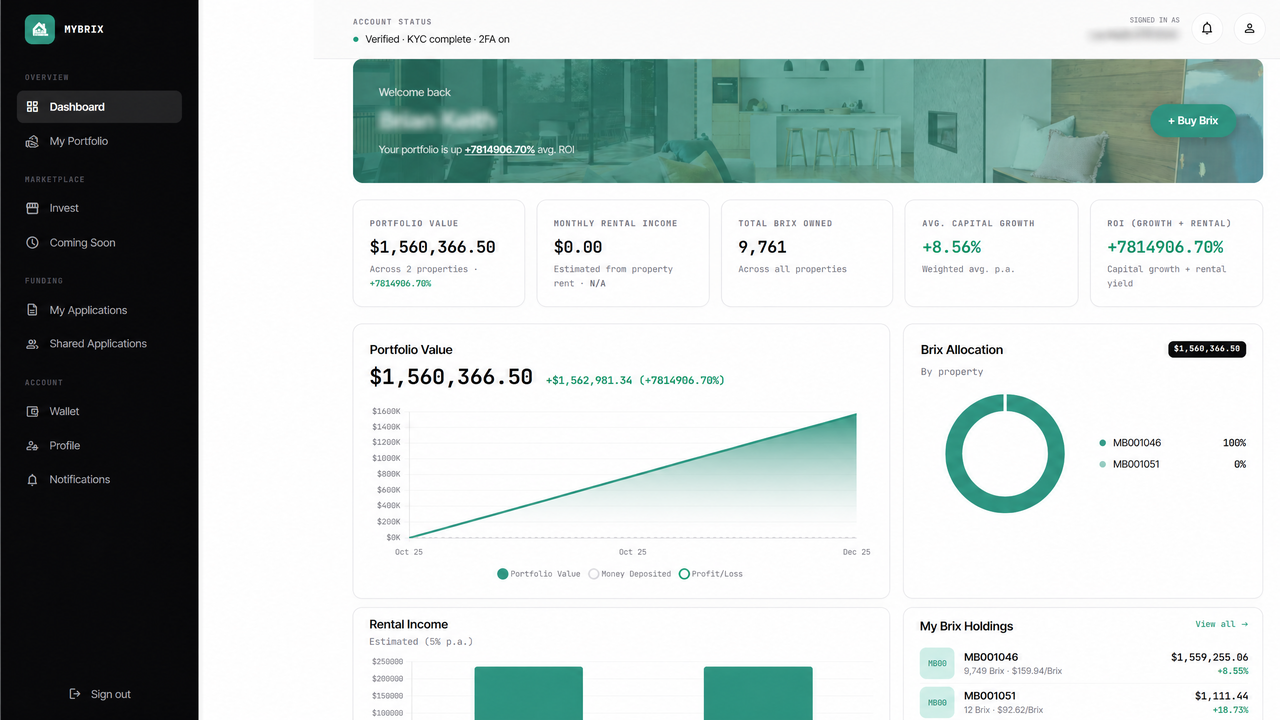Image resolution: width=1280 pixels, height=720 pixels.
Task: Click the black $1,560,366.50 allocation badge
Action: 1207,349
